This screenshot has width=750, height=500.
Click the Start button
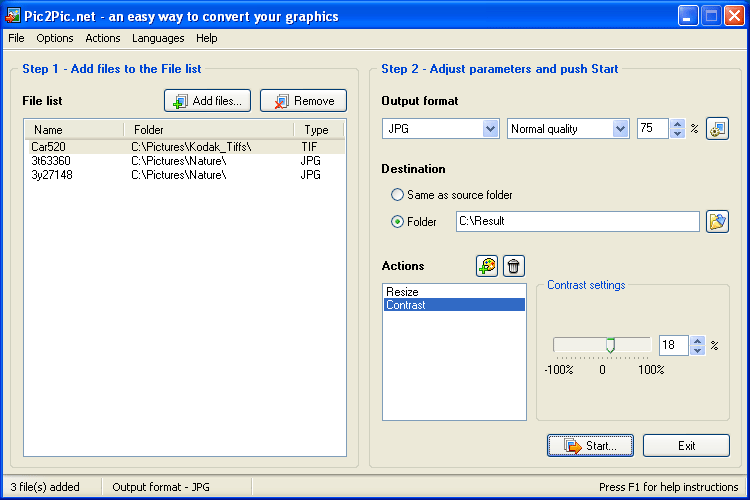(x=590, y=445)
